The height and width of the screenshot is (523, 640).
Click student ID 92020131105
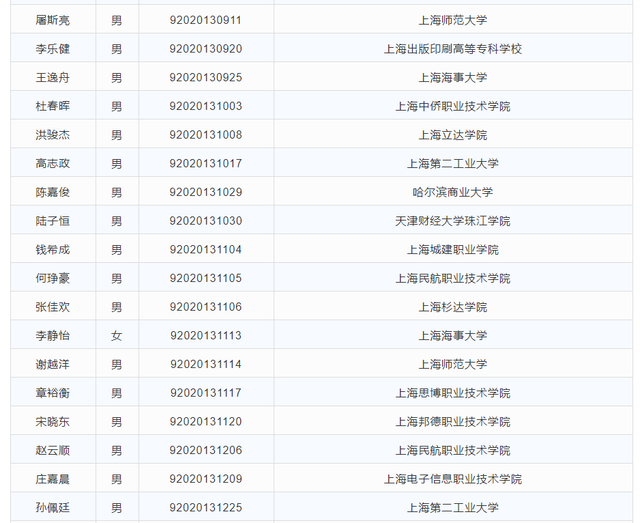pos(206,278)
